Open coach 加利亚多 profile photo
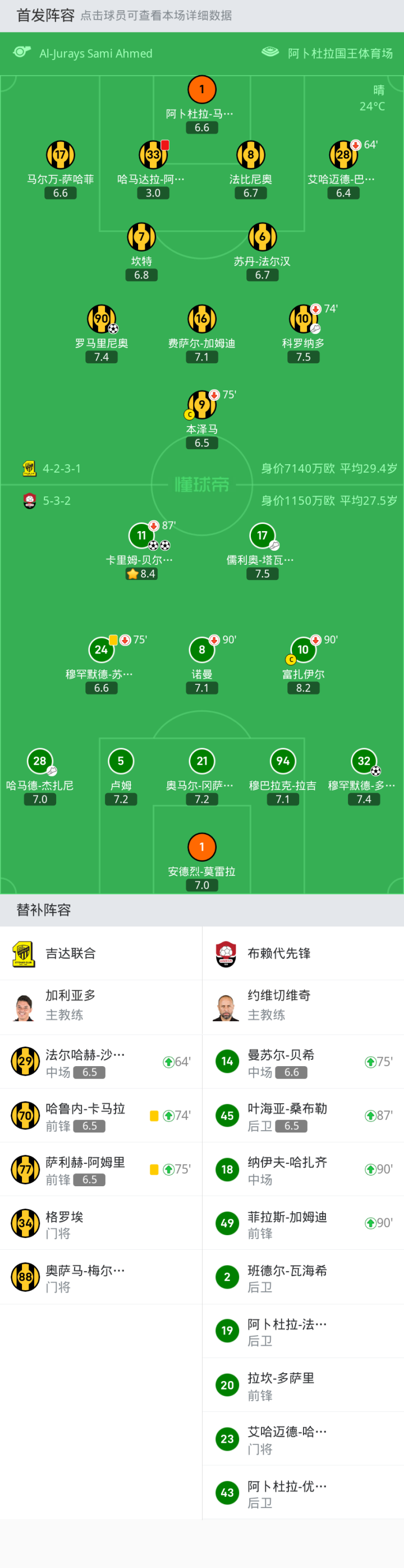Image resolution: width=404 pixels, height=1568 pixels. 24,1007
